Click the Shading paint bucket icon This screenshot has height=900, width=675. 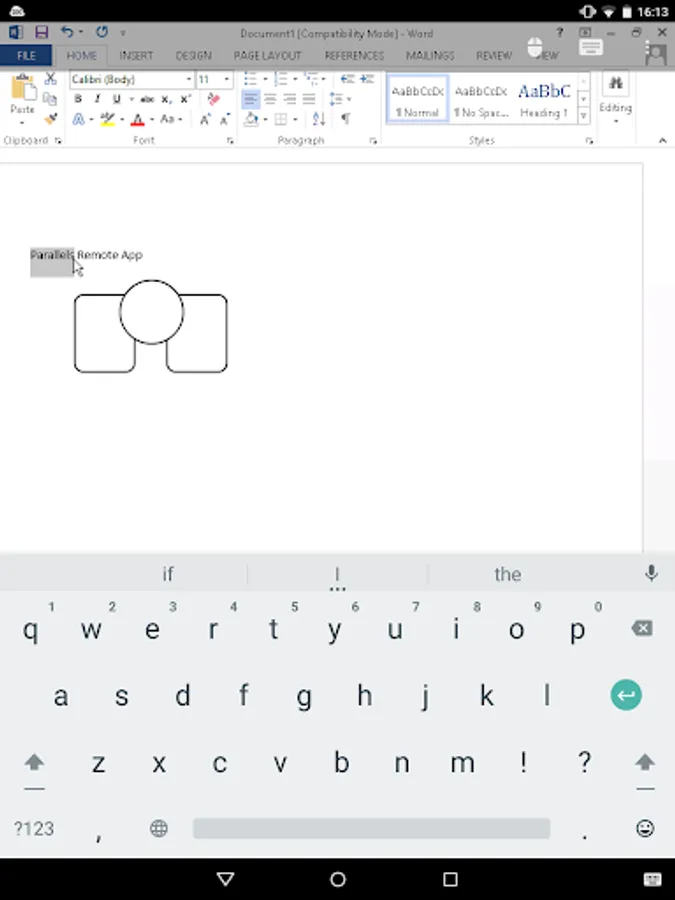pos(251,119)
